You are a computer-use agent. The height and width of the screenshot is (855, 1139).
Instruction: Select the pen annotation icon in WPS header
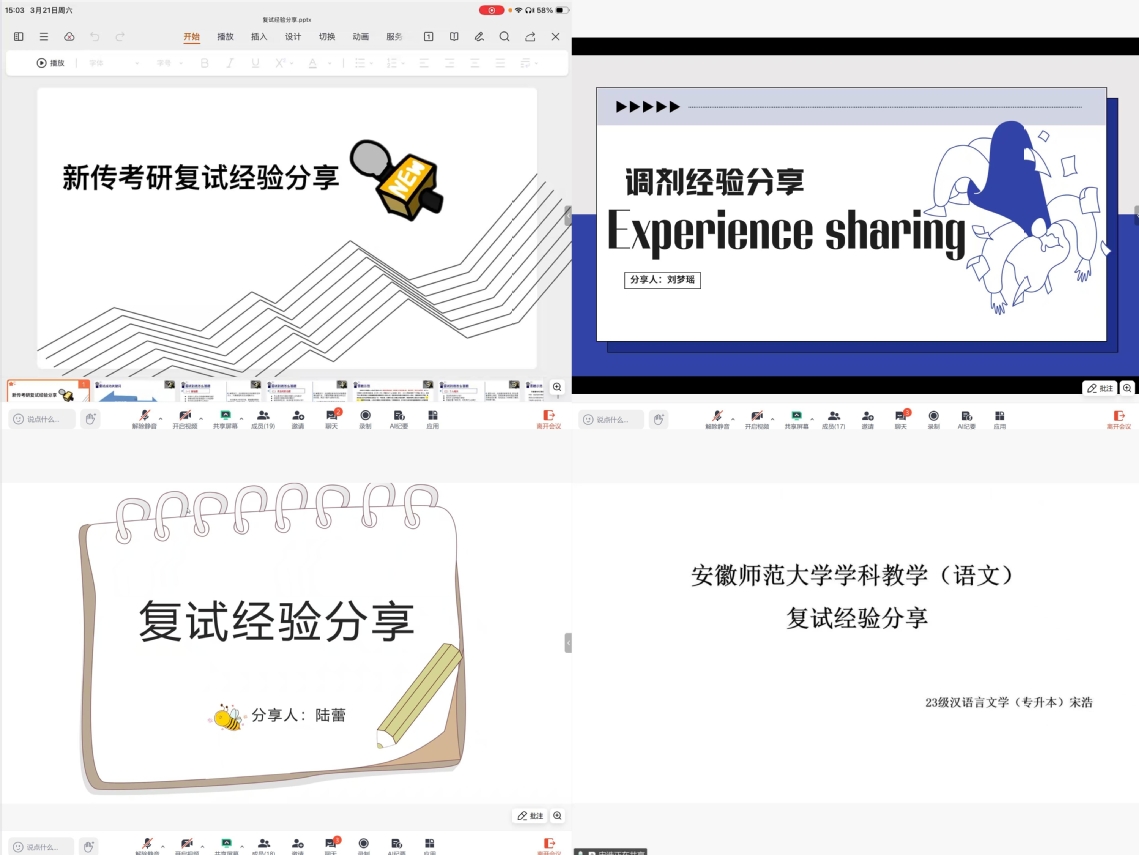pyautogui.click(x=479, y=37)
